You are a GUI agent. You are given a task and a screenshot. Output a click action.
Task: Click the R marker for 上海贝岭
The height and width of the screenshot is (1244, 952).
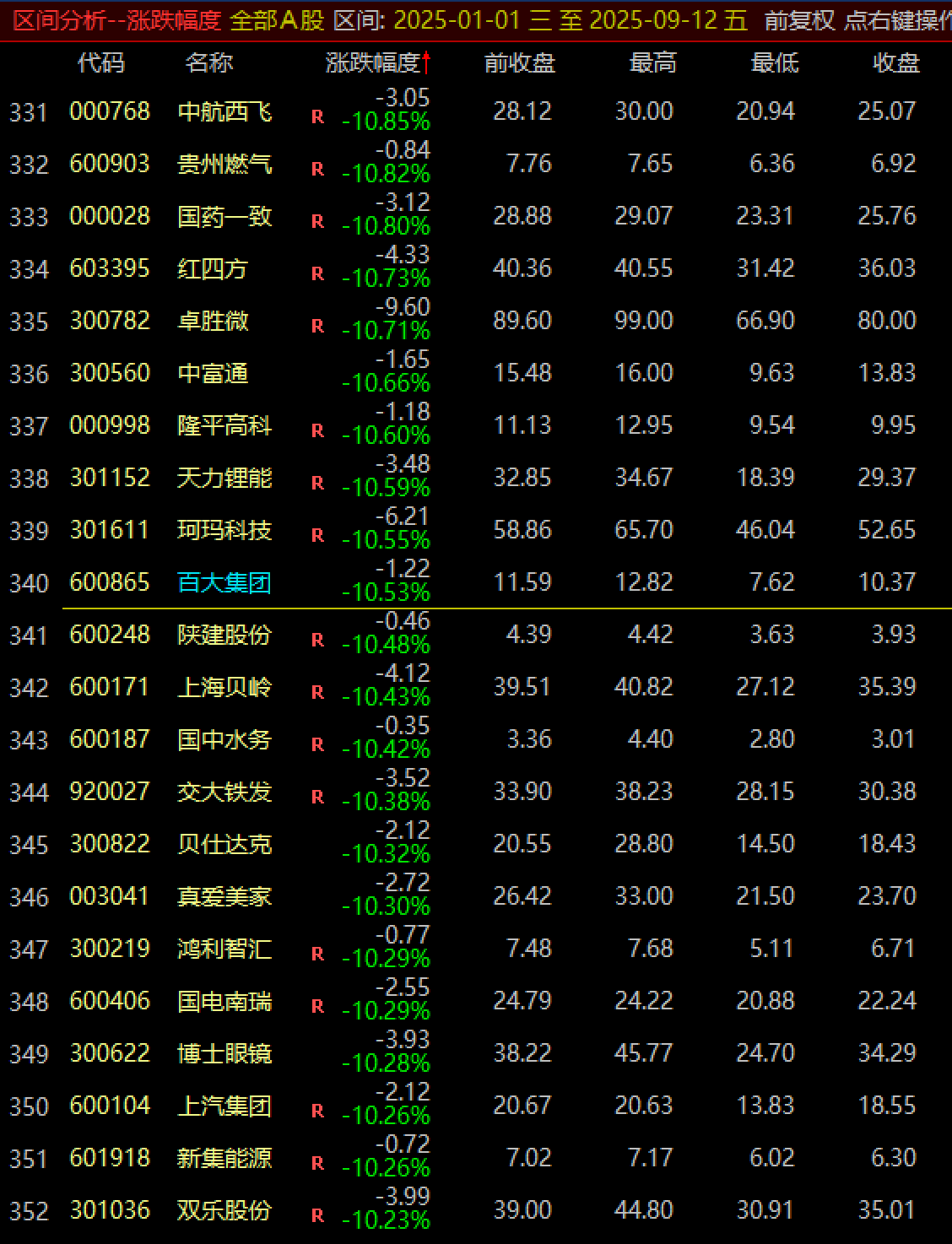[x=317, y=693]
